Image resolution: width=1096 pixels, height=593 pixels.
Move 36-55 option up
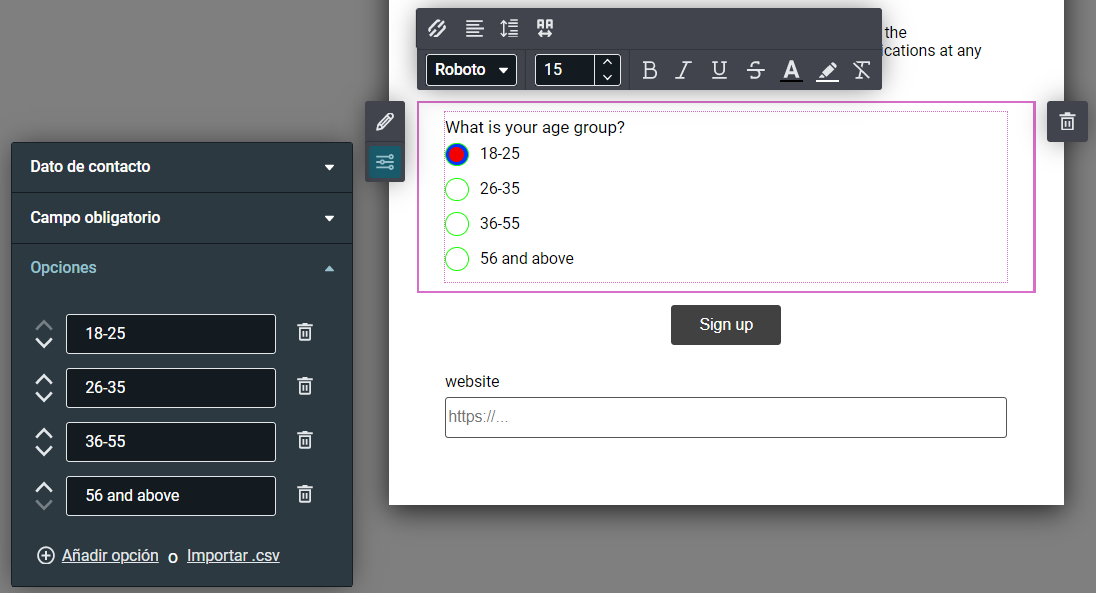pyautogui.click(x=44, y=433)
